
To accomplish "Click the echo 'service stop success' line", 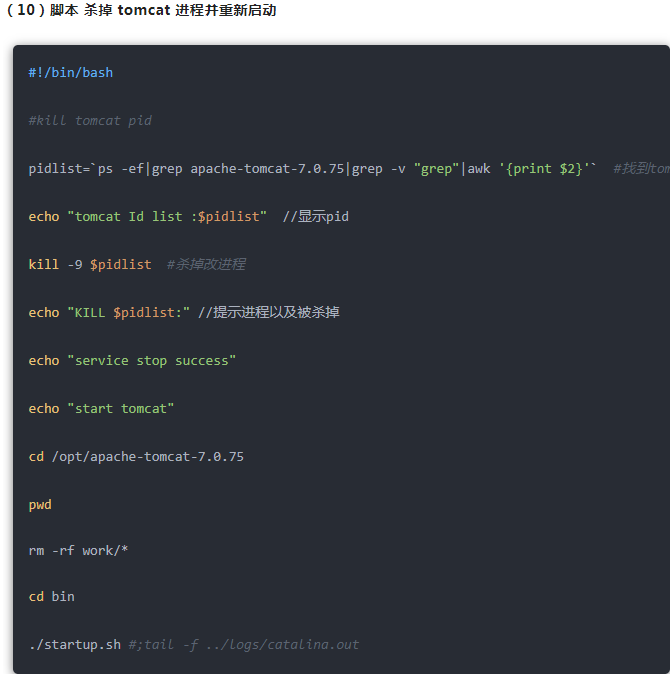I will pos(132,360).
